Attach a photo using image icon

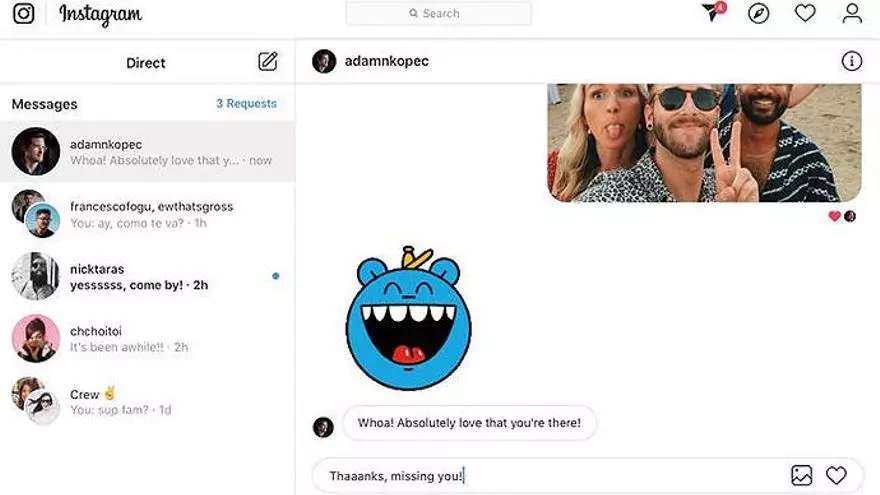point(801,475)
